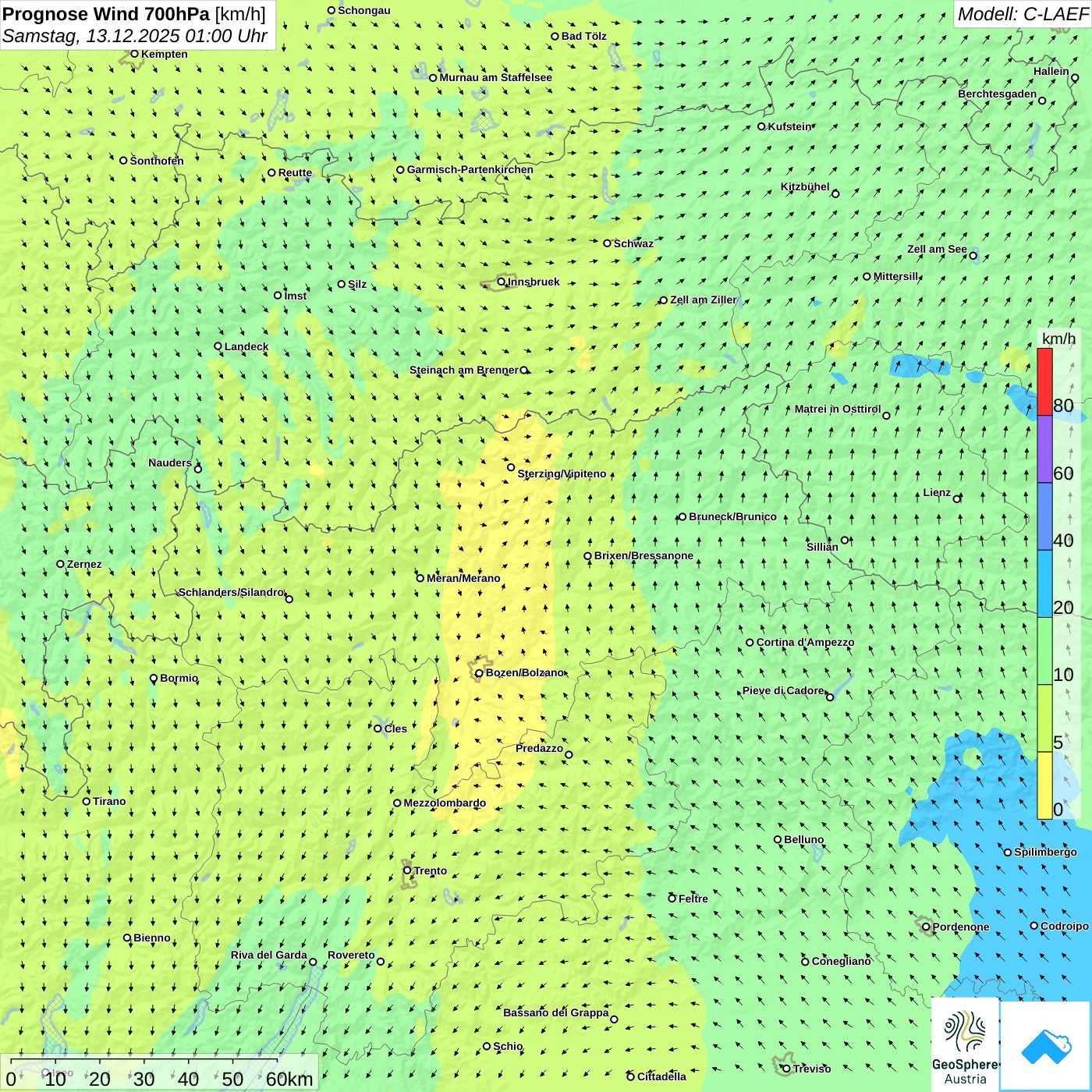Click the Feltre location marker
1092x1092 pixels.
pos(672,899)
